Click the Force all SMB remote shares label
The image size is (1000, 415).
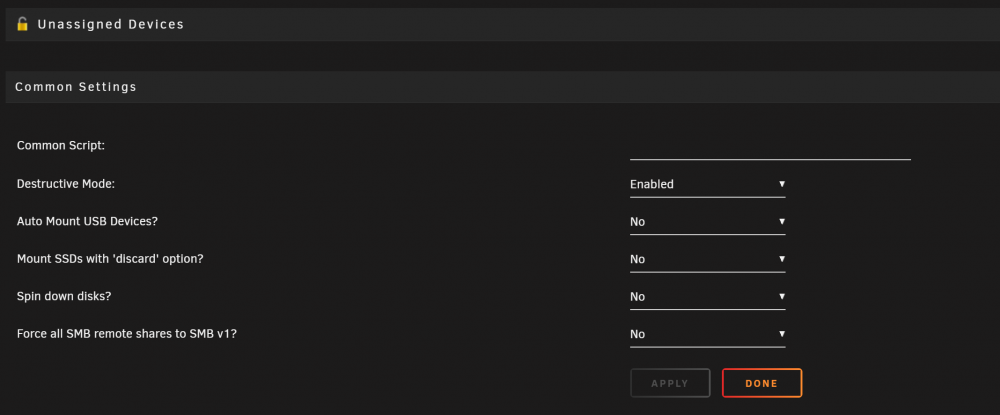[126, 334]
